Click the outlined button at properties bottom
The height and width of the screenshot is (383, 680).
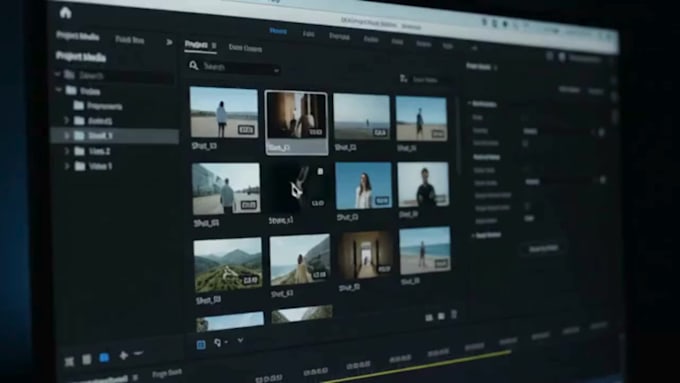pyautogui.click(x=543, y=249)
